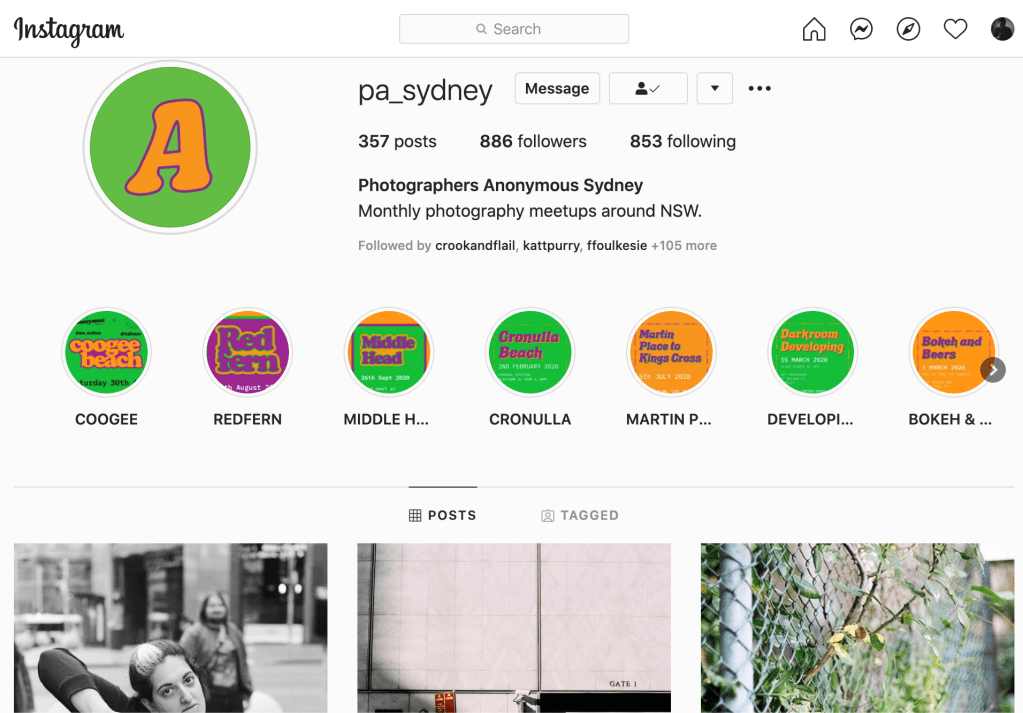The height and width of the screenshot is (713, 1023).
Task: Click the Instagram logo
Action: tap(69, 30)
